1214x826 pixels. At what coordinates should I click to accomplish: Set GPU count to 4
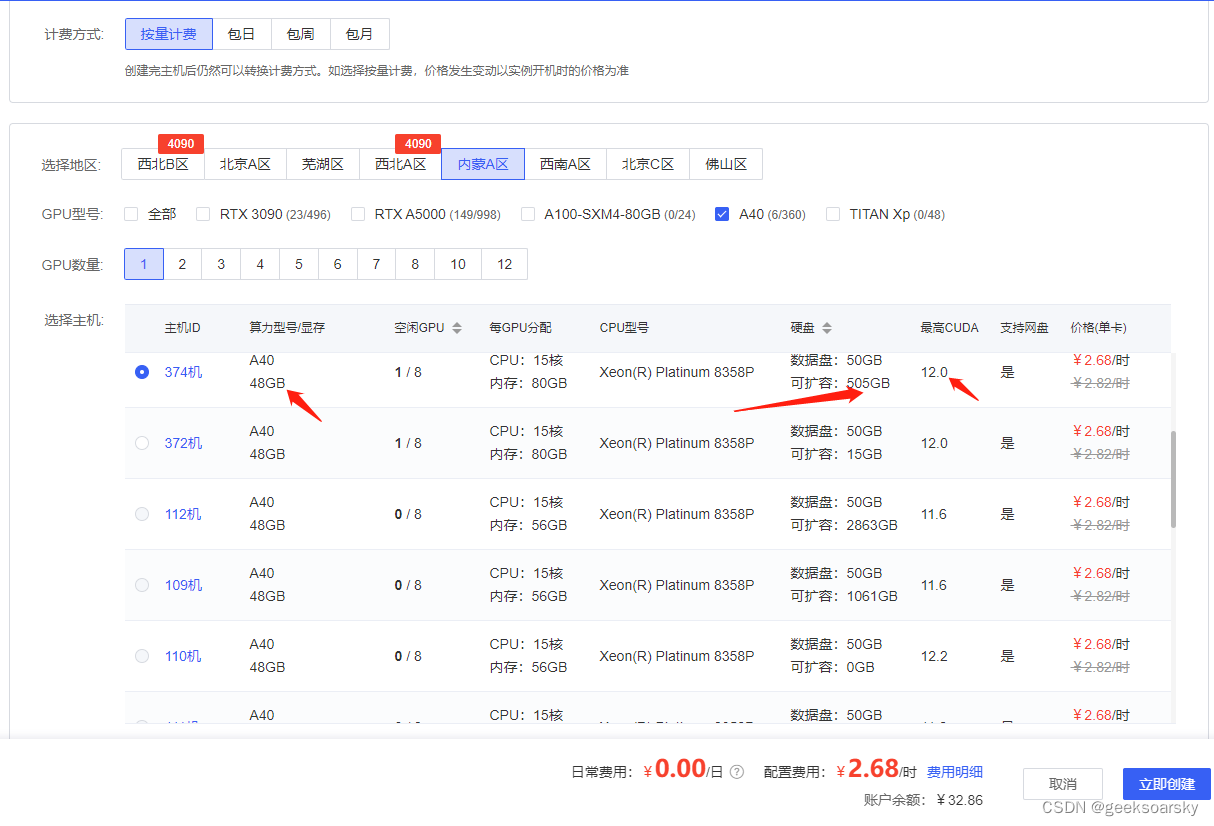pos(260,264)
